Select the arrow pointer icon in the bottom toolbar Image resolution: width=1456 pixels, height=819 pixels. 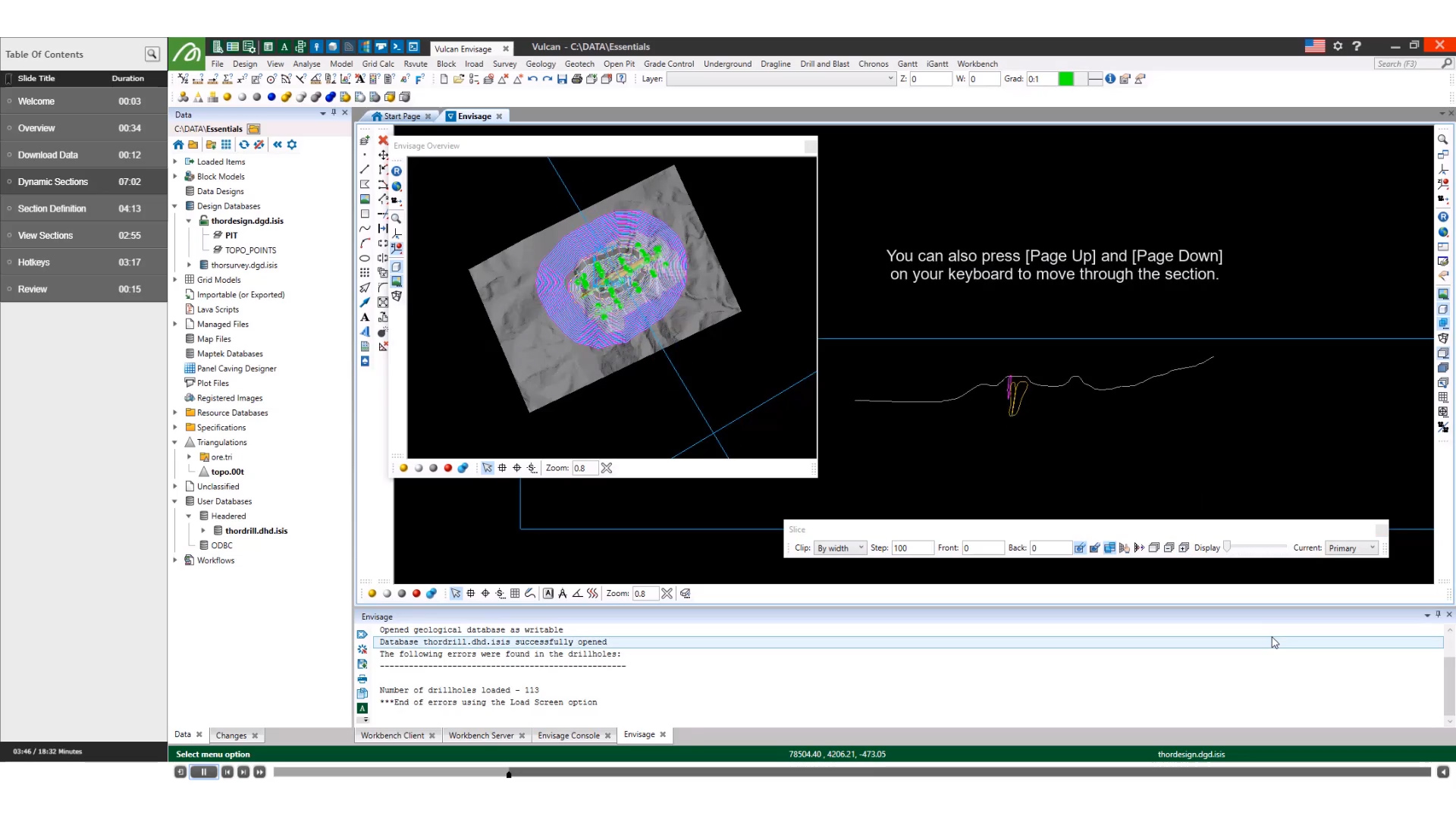point(456,594)
